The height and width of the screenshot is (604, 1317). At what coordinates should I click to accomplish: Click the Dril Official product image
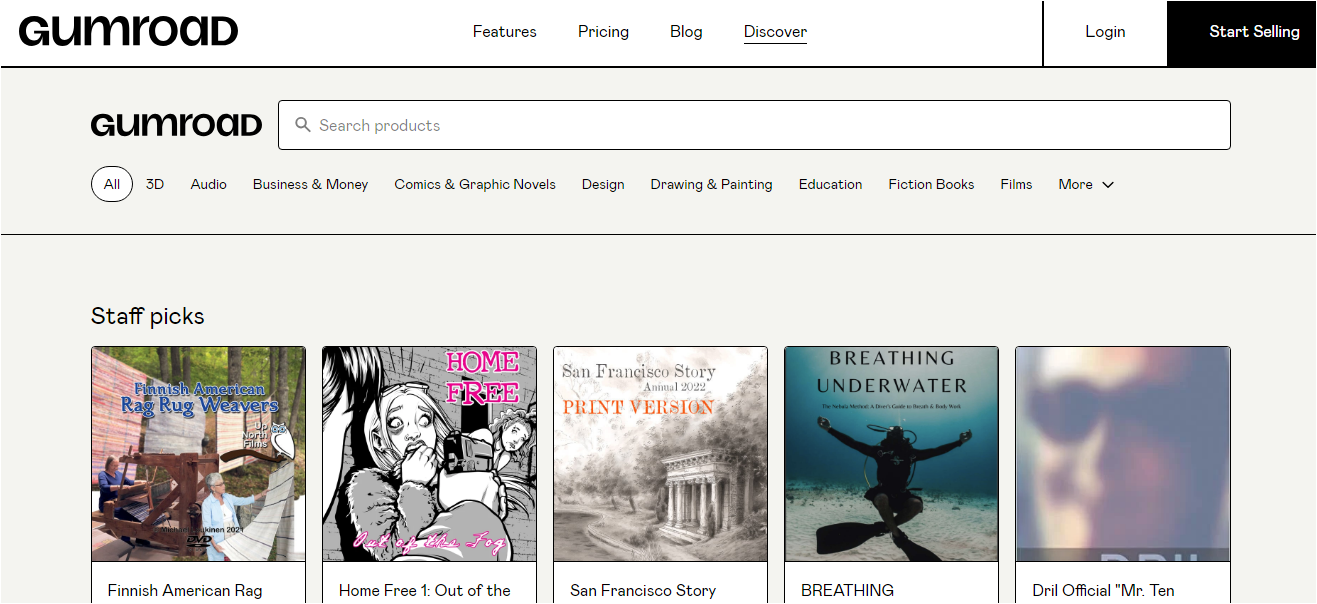[x=1122, y=454]
